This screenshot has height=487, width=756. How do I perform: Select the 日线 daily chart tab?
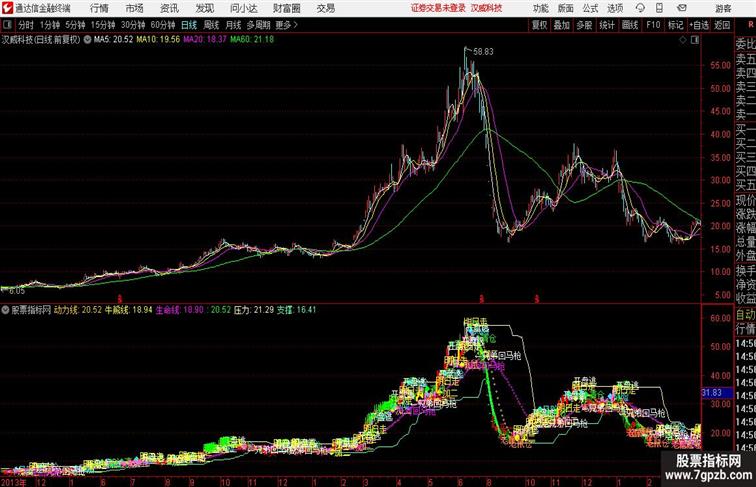tap(189, 25)
